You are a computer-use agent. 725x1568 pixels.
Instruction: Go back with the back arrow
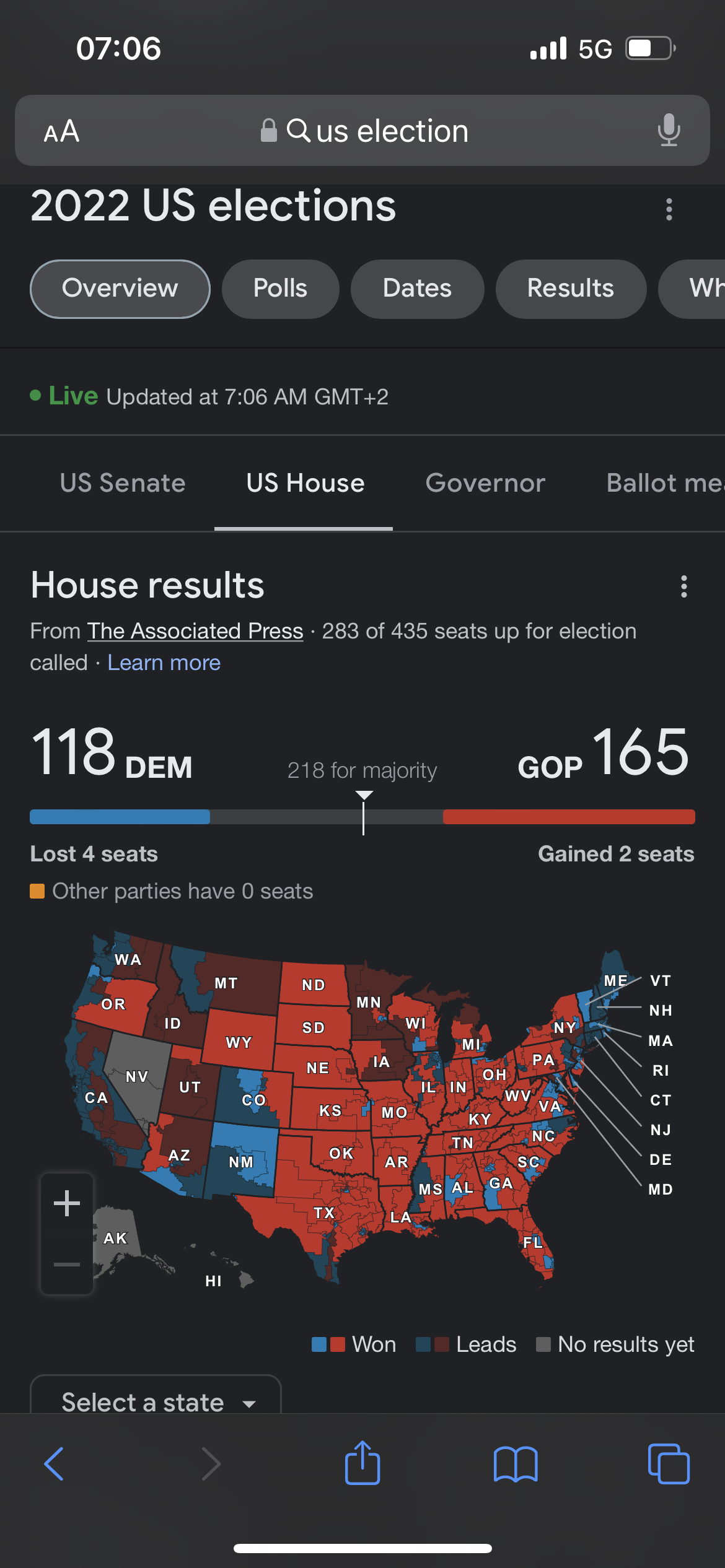pos(54,1464)
